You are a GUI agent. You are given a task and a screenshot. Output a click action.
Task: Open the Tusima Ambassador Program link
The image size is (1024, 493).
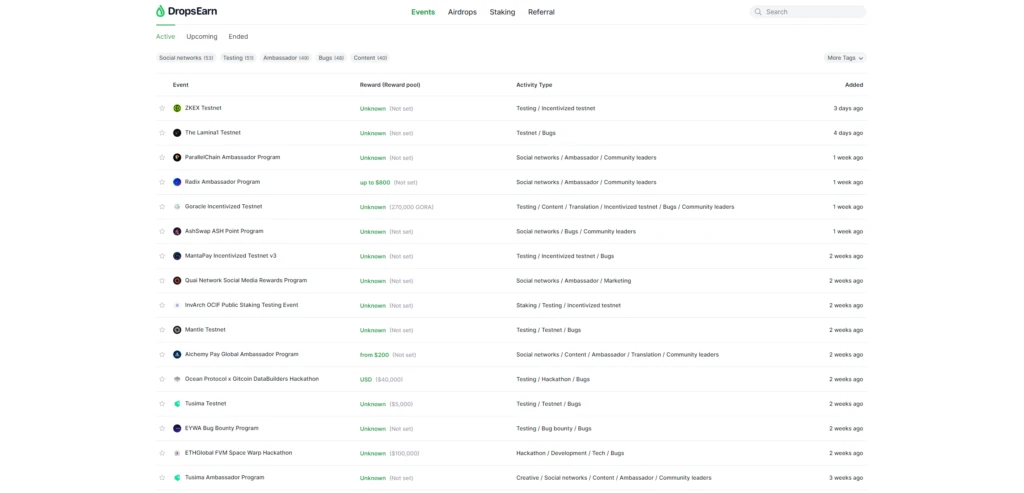[x=225, y=477]
